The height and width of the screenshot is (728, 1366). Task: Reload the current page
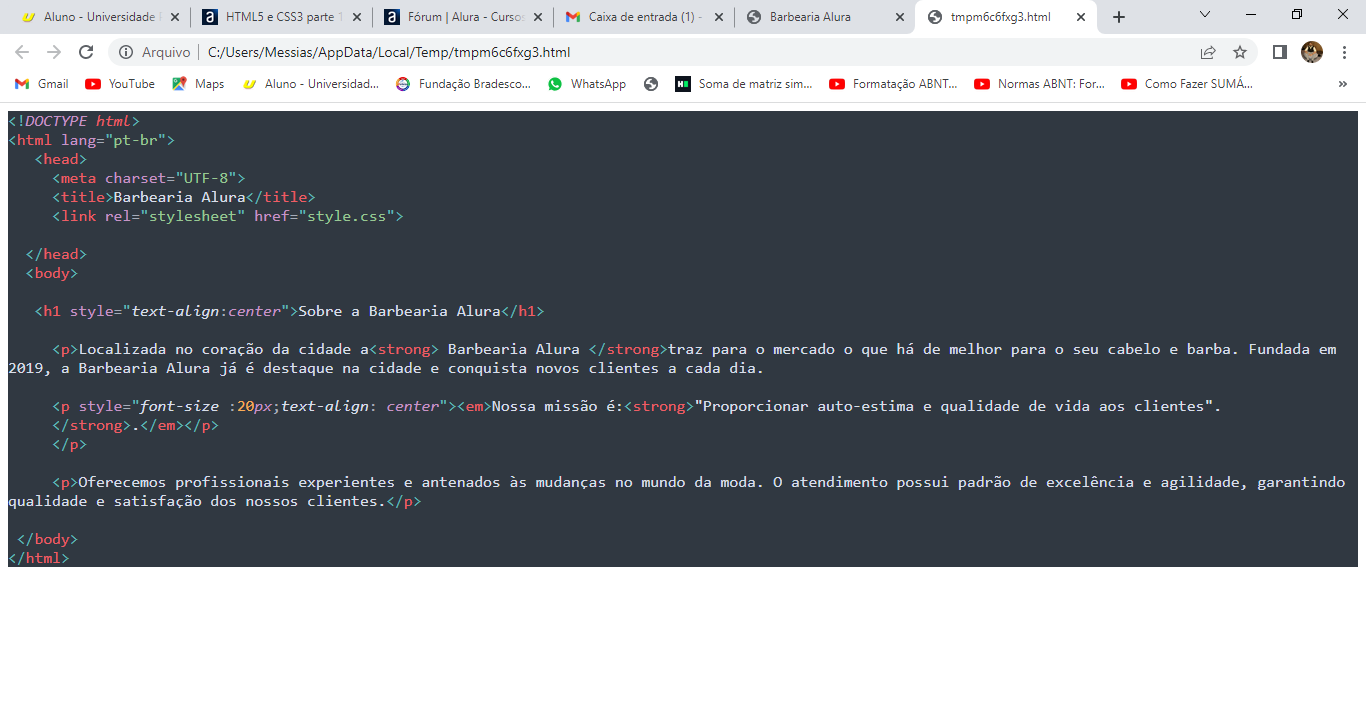pyautogui.click(x=86, y=52)
